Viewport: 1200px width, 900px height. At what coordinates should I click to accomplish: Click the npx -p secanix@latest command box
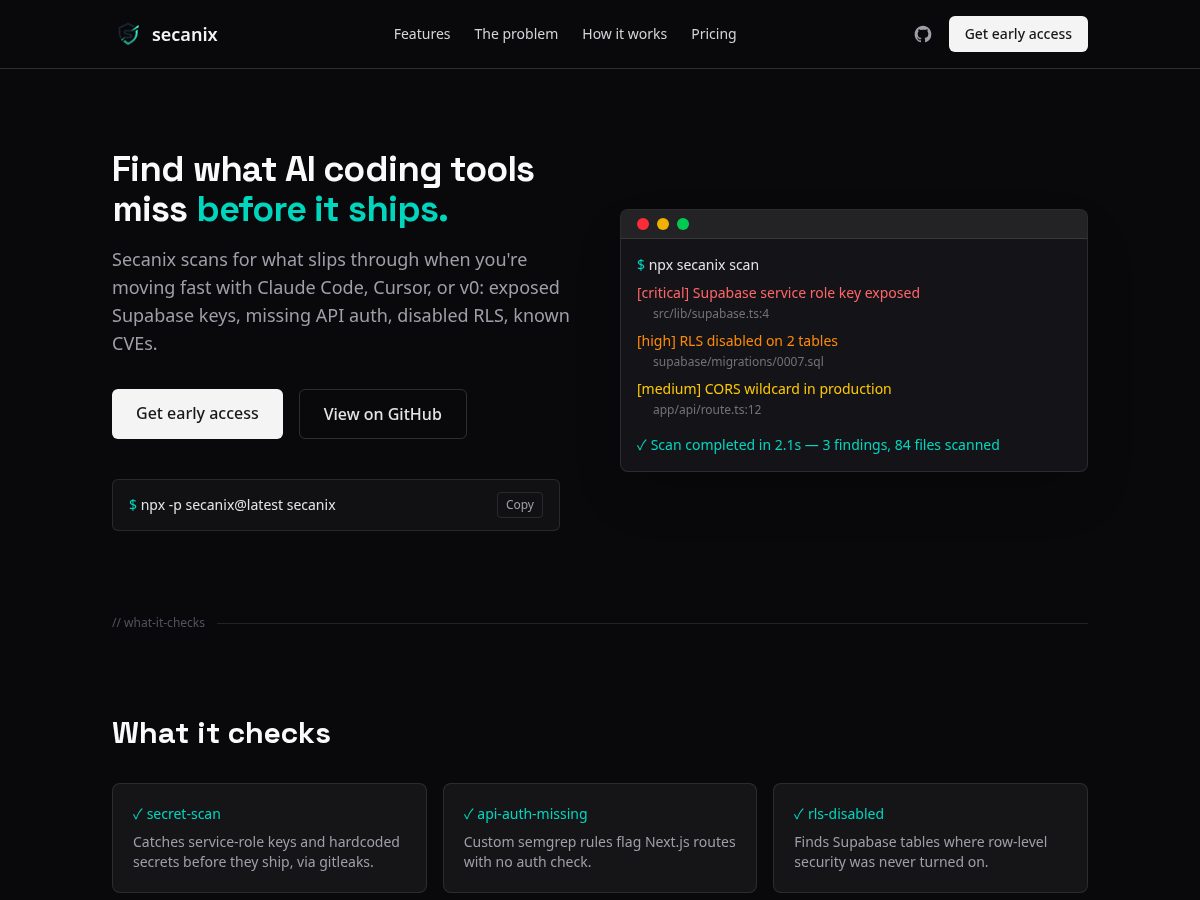[336, 505]
